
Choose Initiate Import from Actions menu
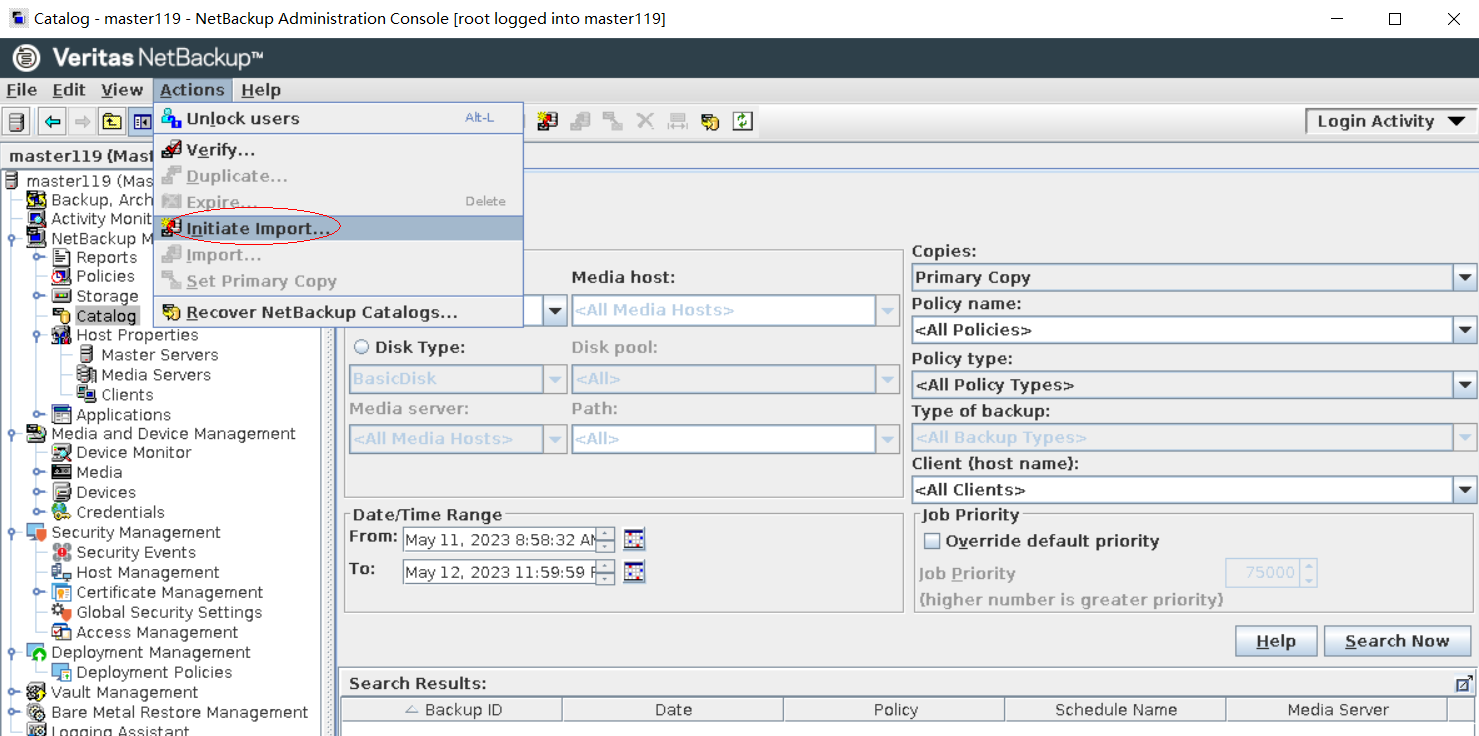[258, 228]
